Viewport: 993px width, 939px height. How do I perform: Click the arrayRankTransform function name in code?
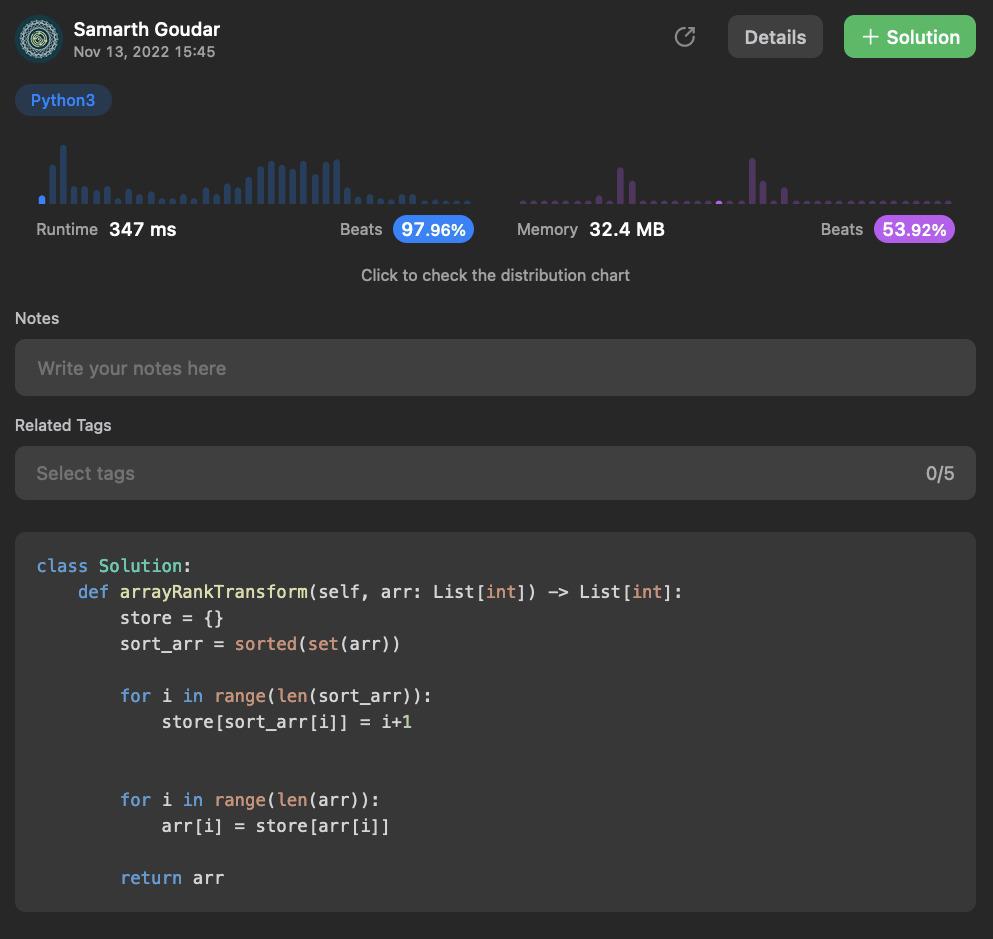click(x=213, y=592)
